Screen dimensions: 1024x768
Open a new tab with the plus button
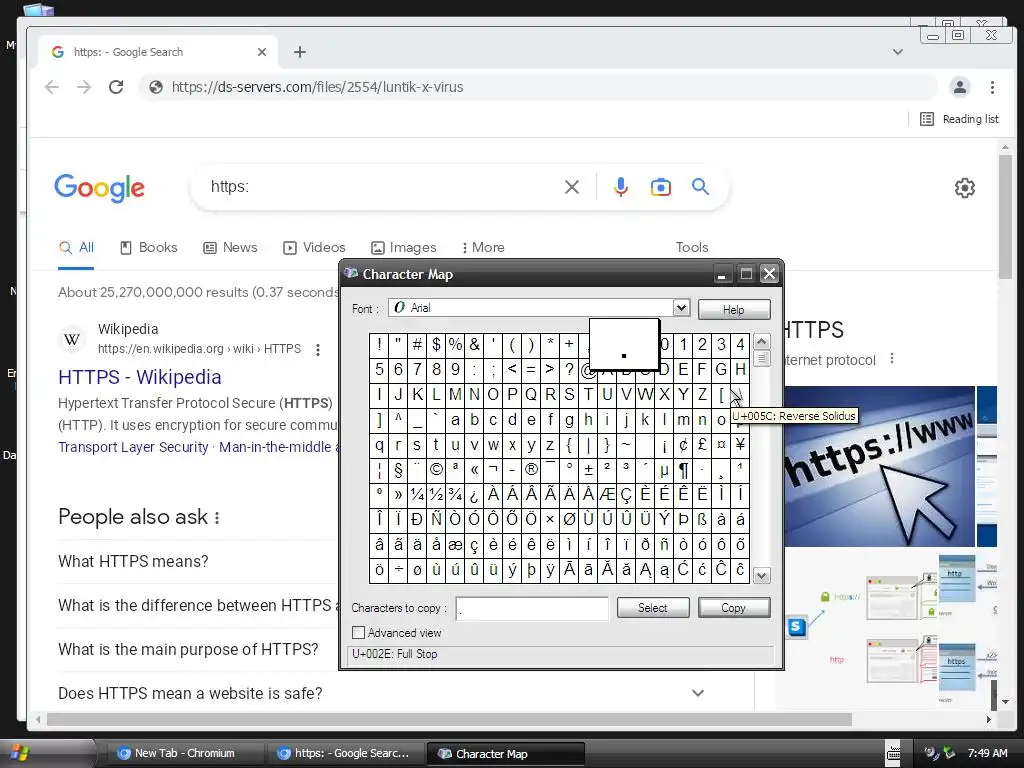click(300, 52)
